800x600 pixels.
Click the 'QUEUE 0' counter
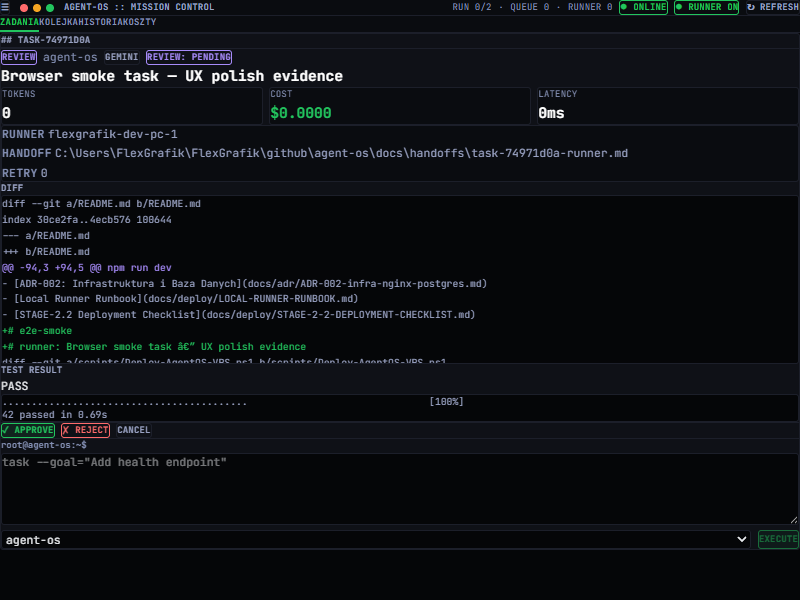click(x=530, y=7)
